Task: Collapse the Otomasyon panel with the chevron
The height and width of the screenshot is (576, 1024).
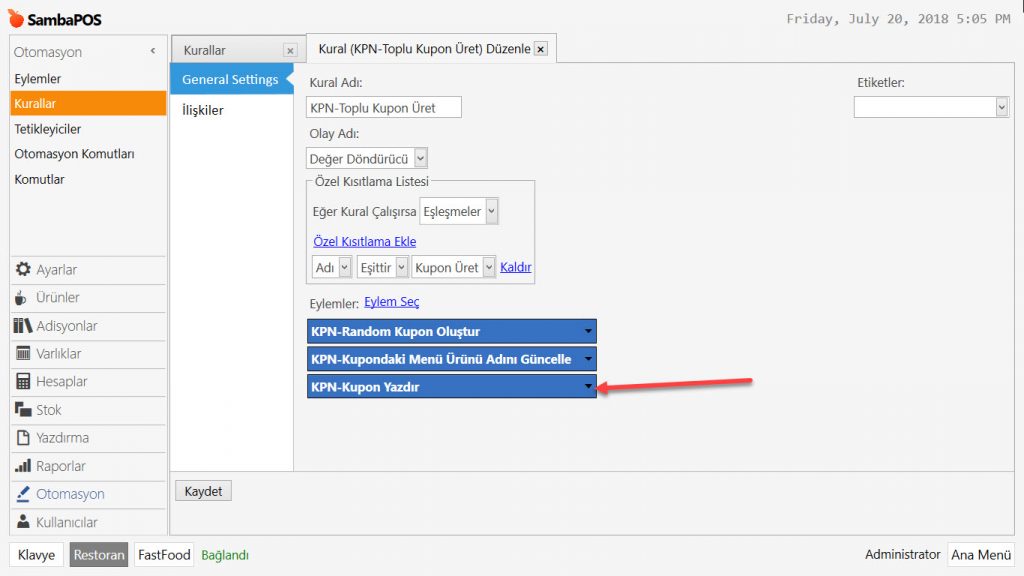Action: coord(153,51)
